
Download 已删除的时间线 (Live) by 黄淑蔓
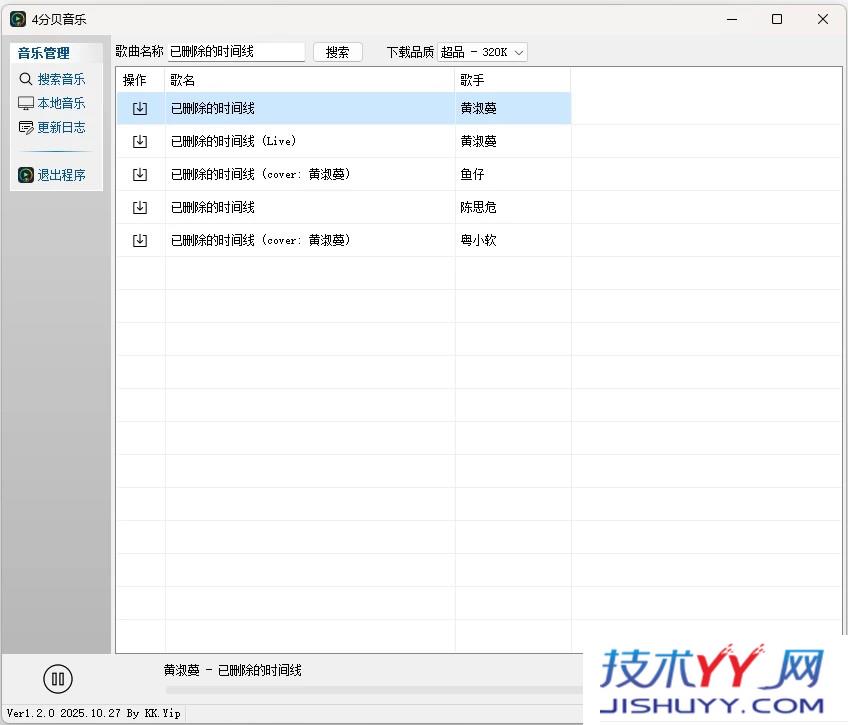(140, 141)
